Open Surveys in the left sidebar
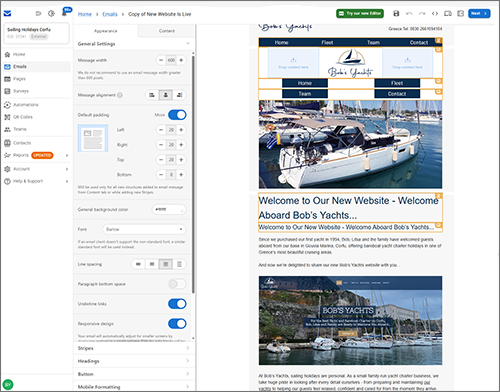This screenshot has width=500, height=392. click(37, 91)
